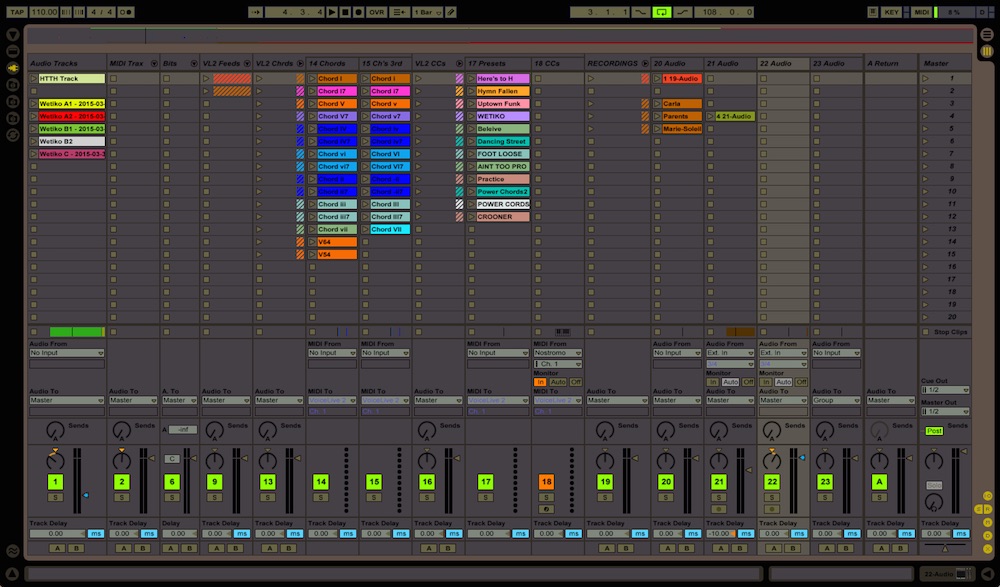The height and width of the screenshot is (587, 1000).
Task: Select the 17 Presets track header
Action: [x=495, y=63]
